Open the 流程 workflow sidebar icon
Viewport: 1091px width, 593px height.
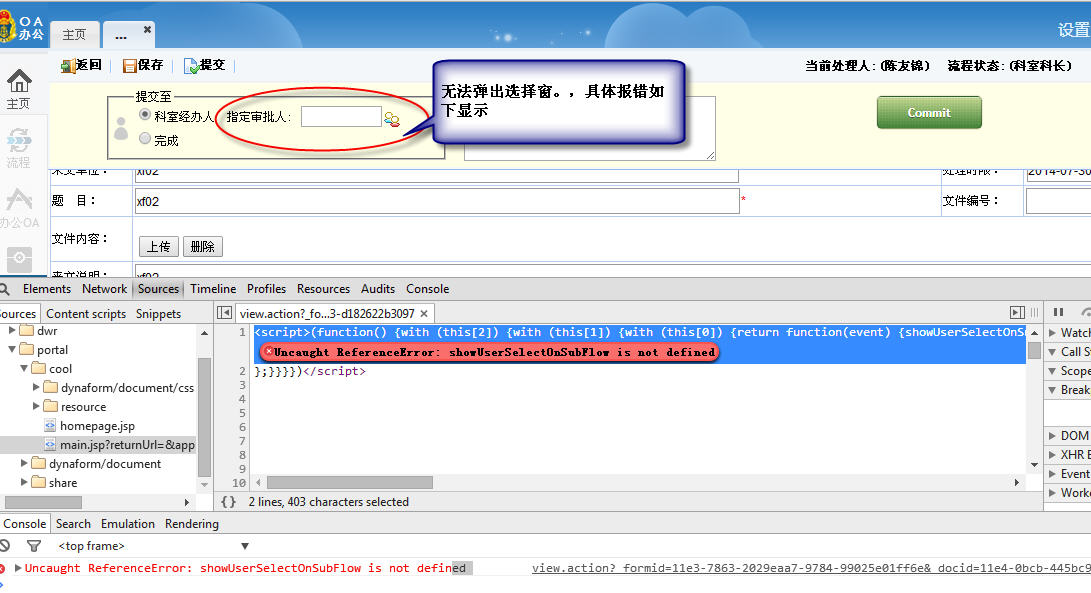(x=19, y=148)
